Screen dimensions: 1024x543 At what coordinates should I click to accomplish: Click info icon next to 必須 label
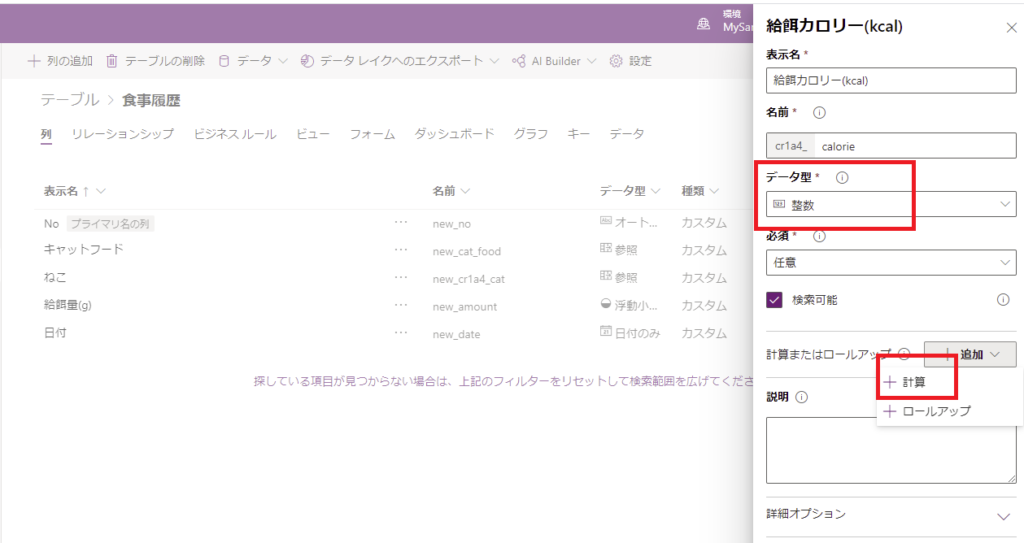click(x=819, y=236)
